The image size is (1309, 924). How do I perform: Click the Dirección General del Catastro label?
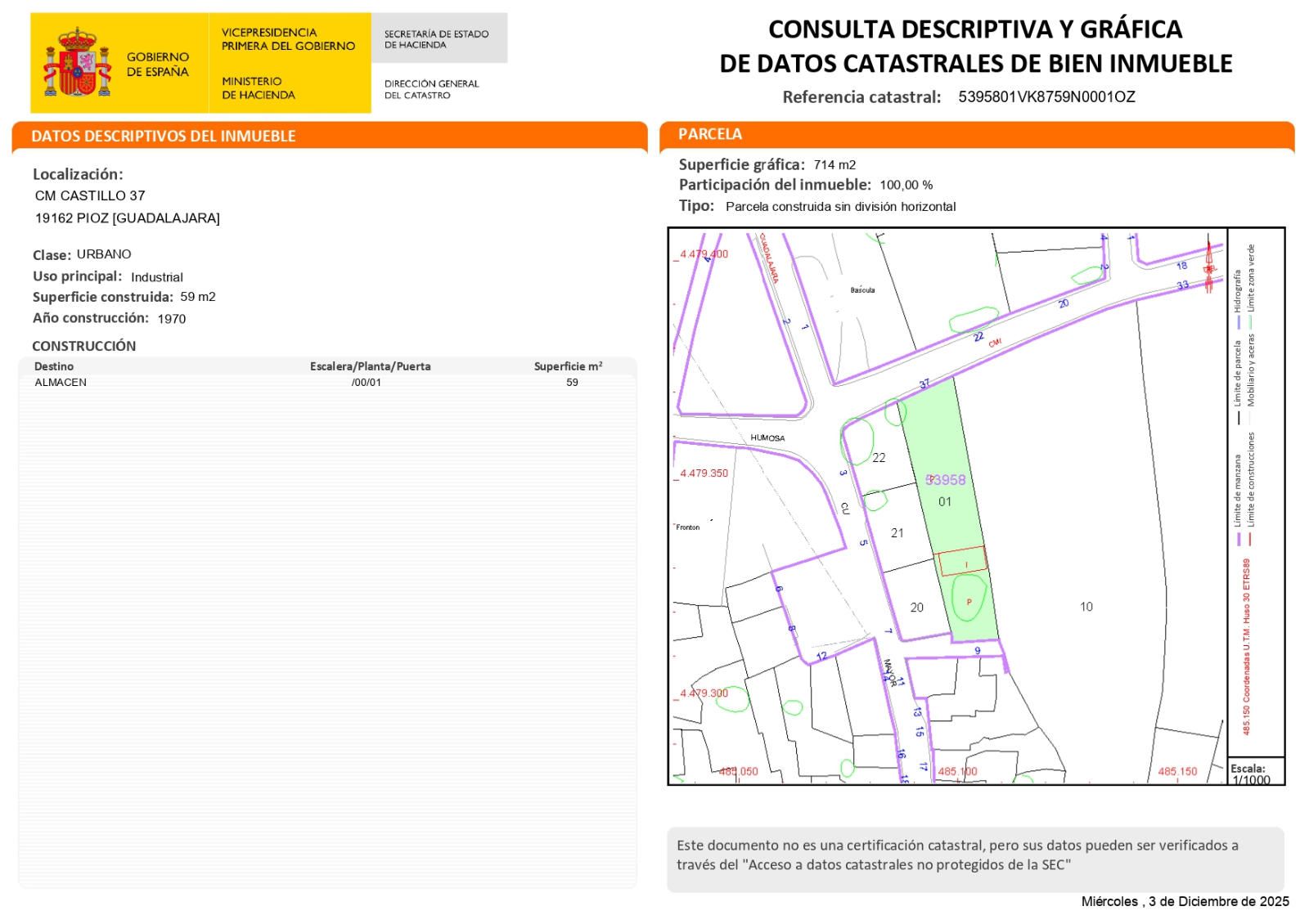(431, 89)
